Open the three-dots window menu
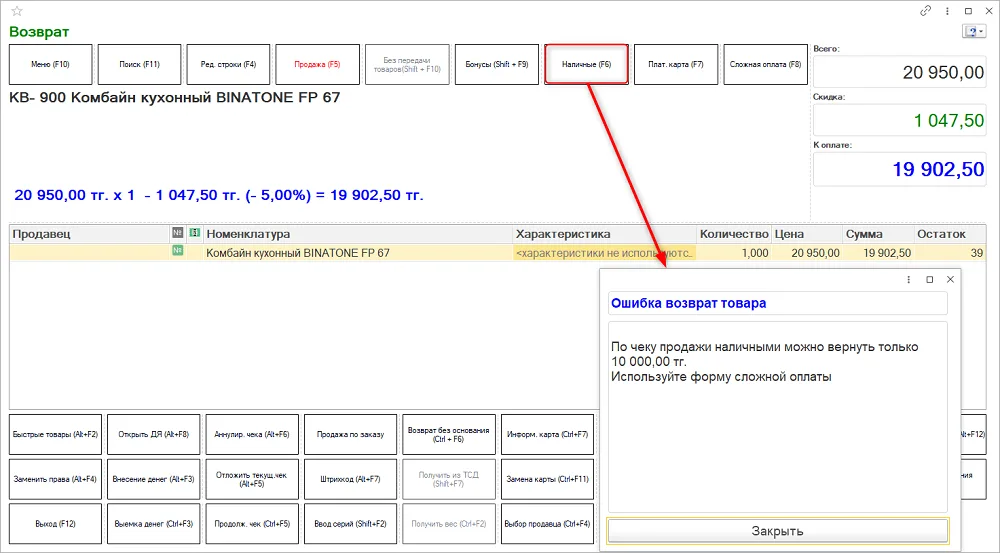Screen dimensions: 1000x553 point(948,11)
